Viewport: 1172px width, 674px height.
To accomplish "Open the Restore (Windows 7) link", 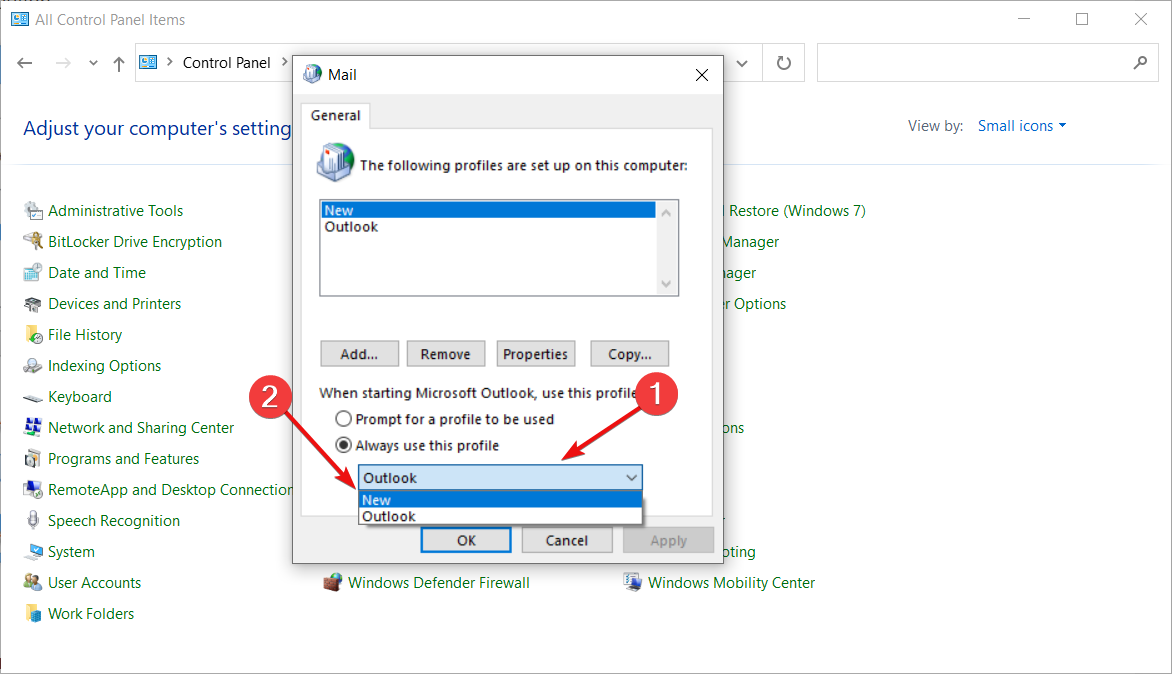I will click(x=797, y=211).
